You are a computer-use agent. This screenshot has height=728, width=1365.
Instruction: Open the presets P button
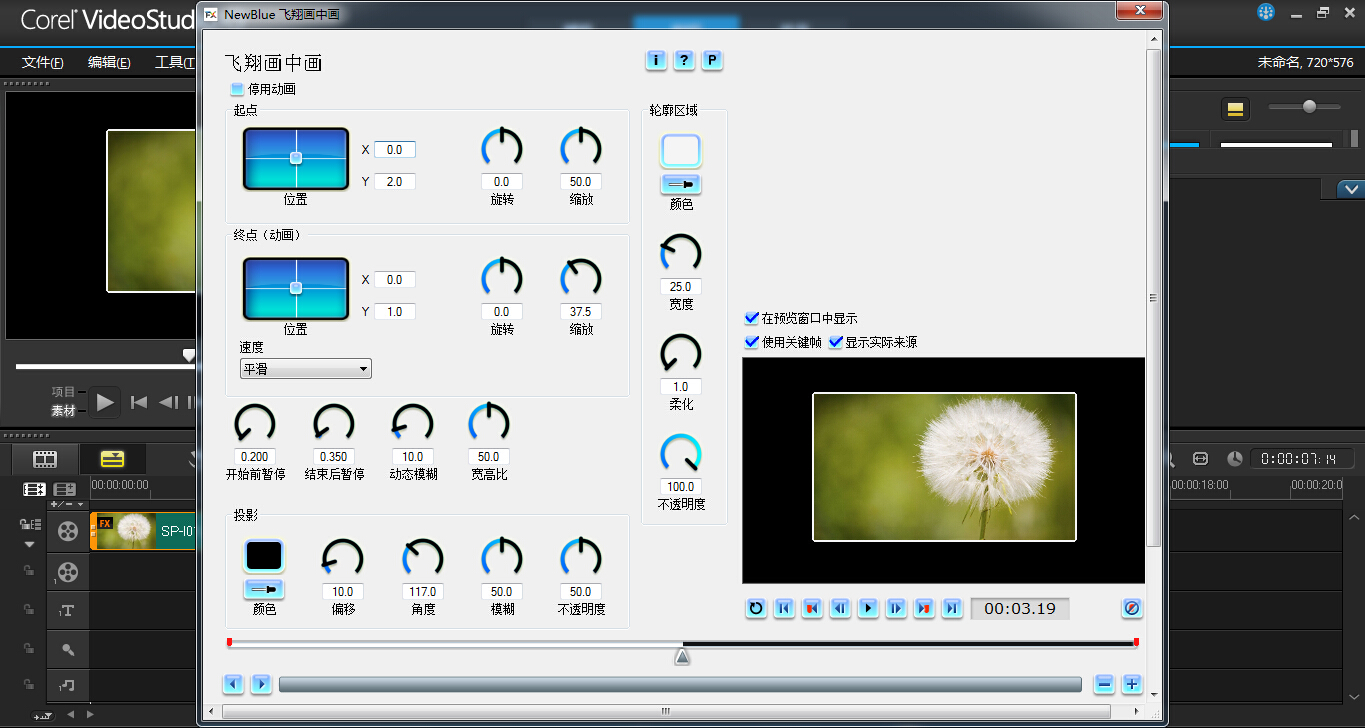click(x=712, y=60)
